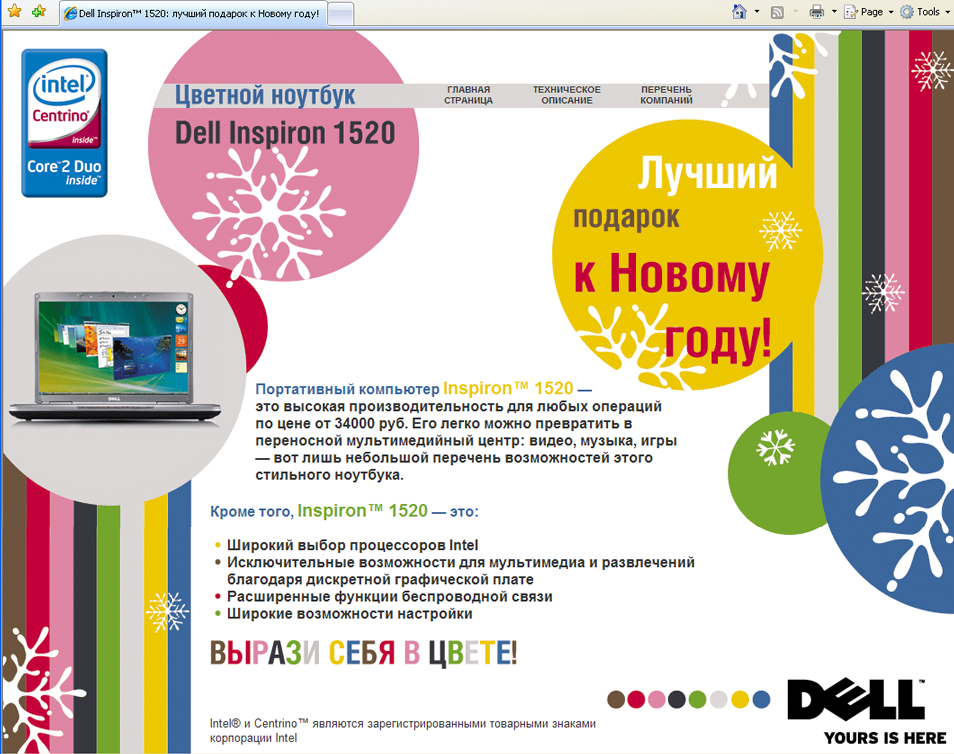Click the Intel Centrino Core 2 Duo badge
This screenshot has height=754, width=954.
click(x=63, y=120)
